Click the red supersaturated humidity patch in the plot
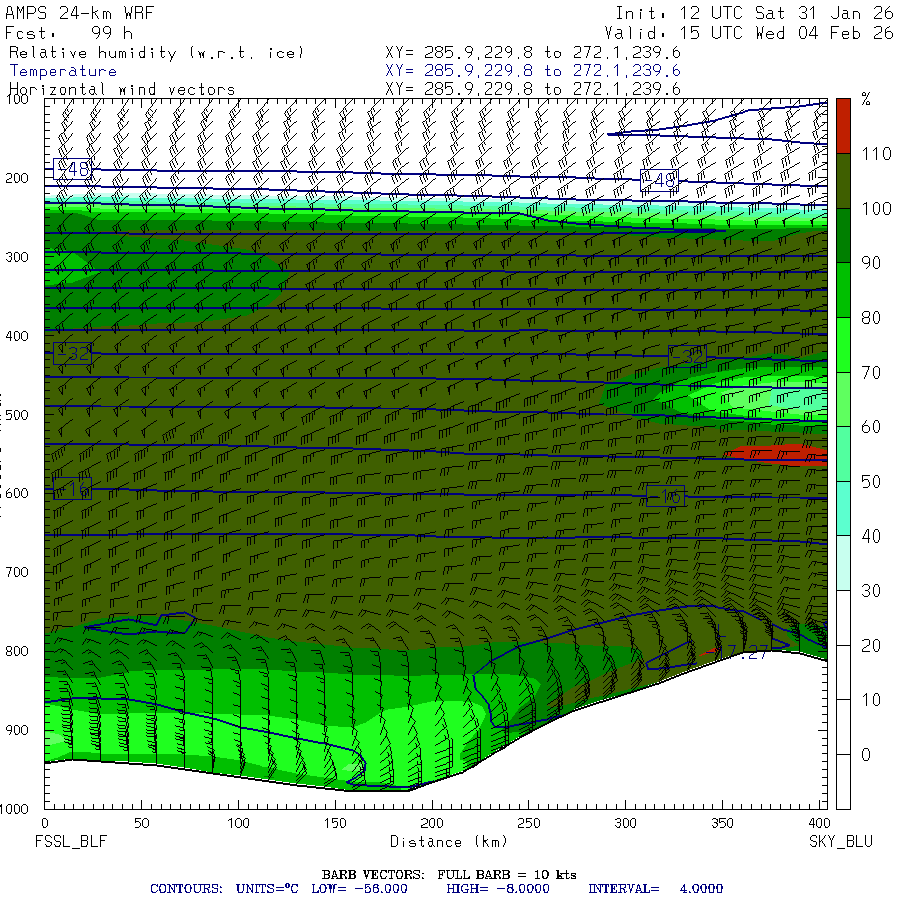 778,453
